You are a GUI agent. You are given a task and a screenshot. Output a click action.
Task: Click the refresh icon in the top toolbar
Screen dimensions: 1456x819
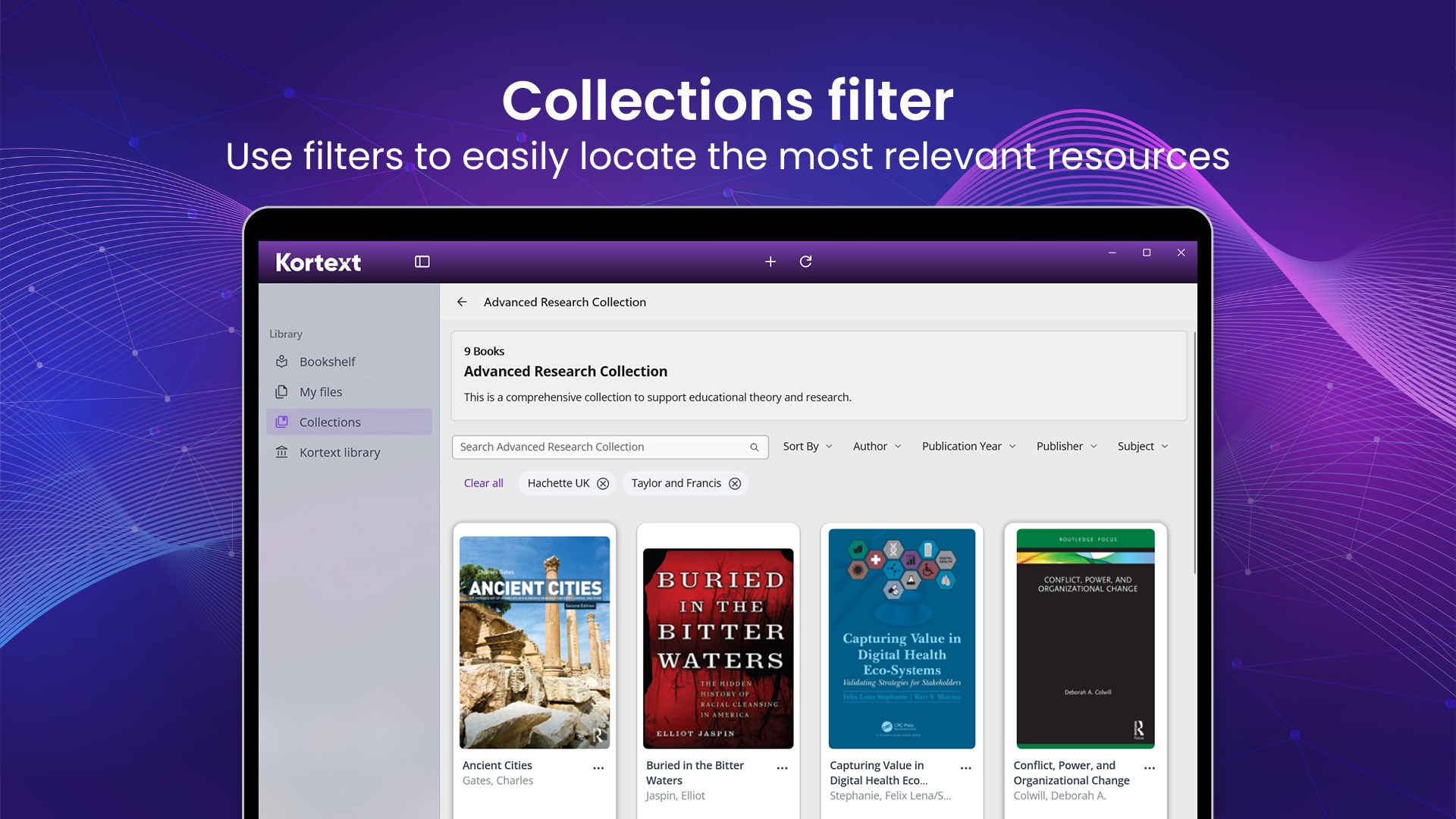[806, 262]
